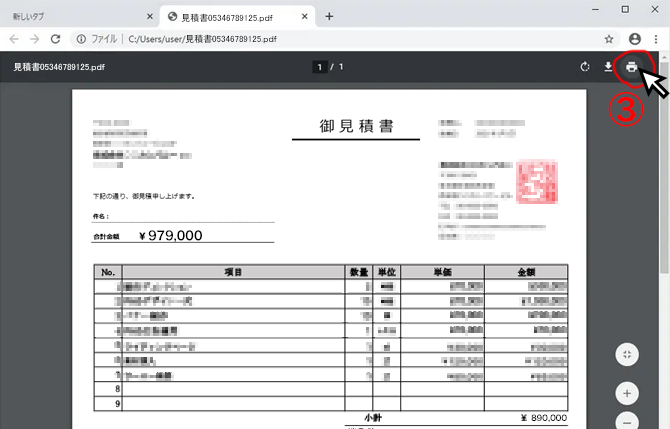Select the 見積書05346789125.pdf tab
The height and width of the screenshot is (429, 670).
[x=235, y=16]
